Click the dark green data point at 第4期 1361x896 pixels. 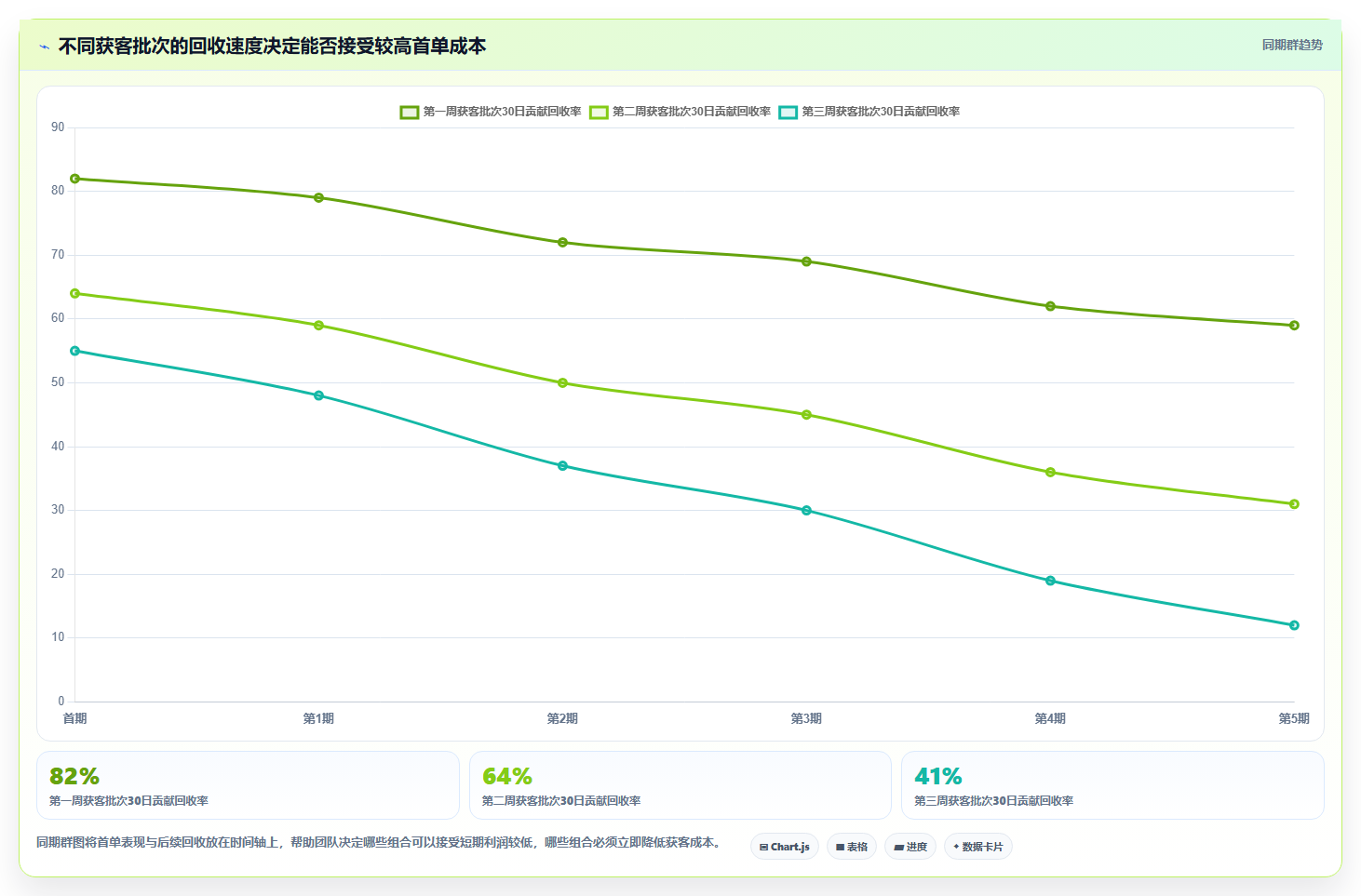1050,306
